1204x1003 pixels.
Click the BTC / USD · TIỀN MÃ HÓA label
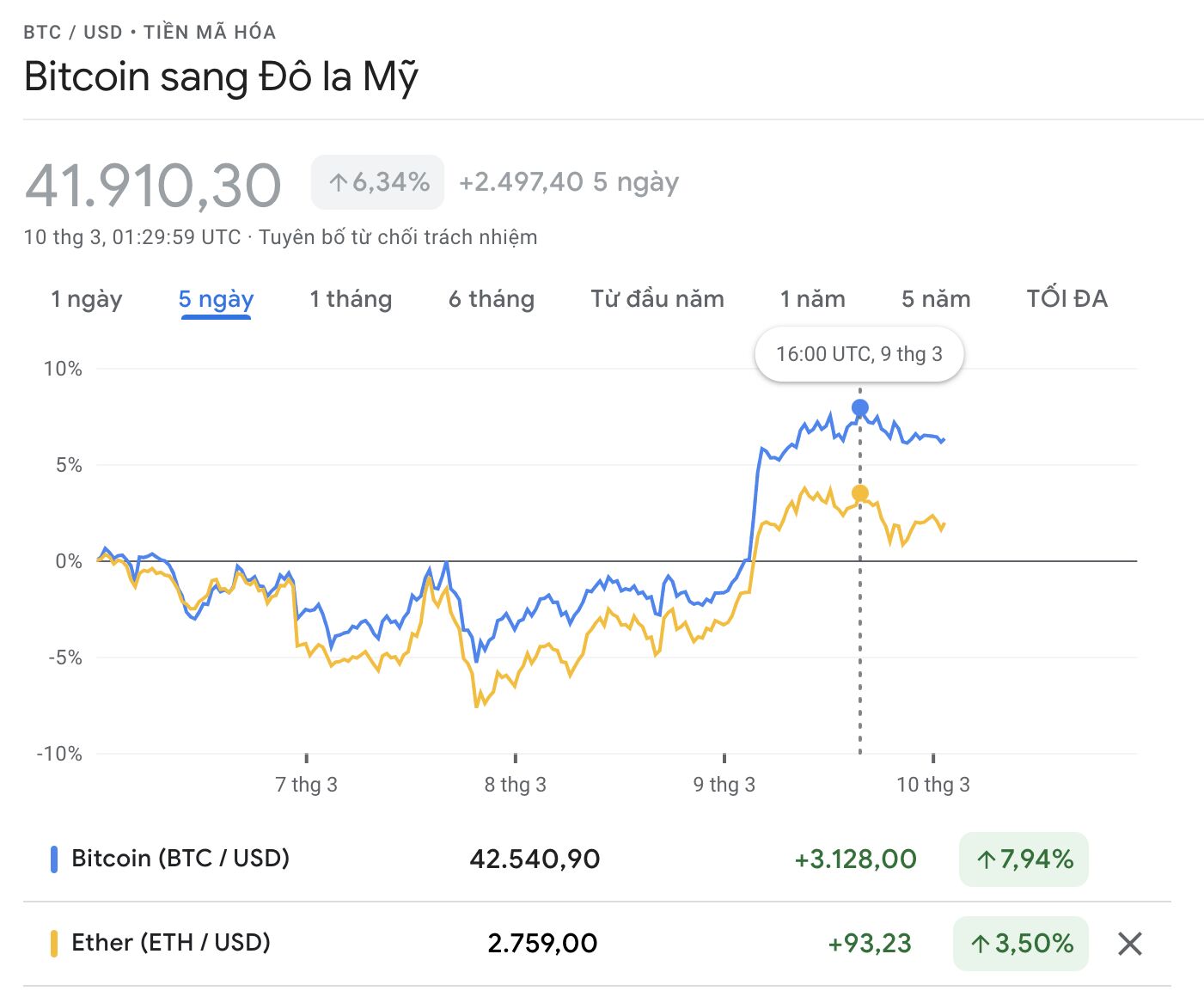(x=150, y=33)
